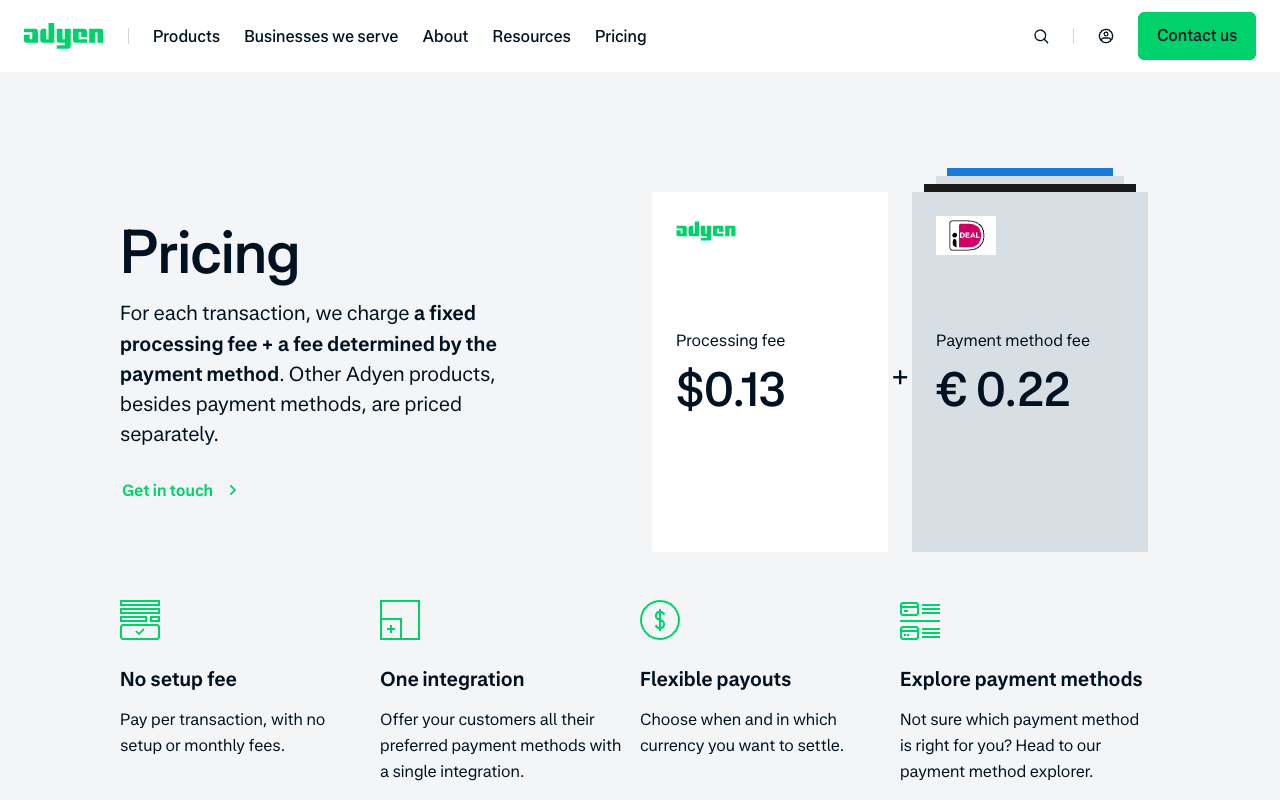Viewport: 1280px width, 800px height.
Task: Click the Explore payment methods heading
Action: (x=1021, y=679)
